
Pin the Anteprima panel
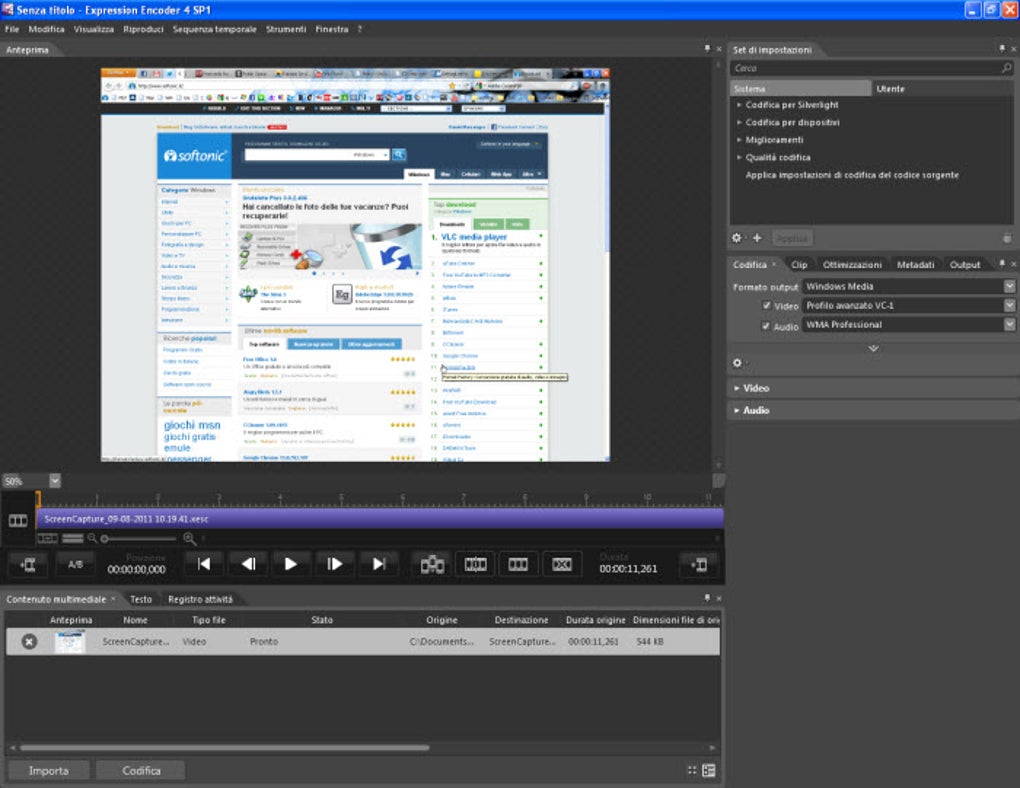(x=707, y=49)
